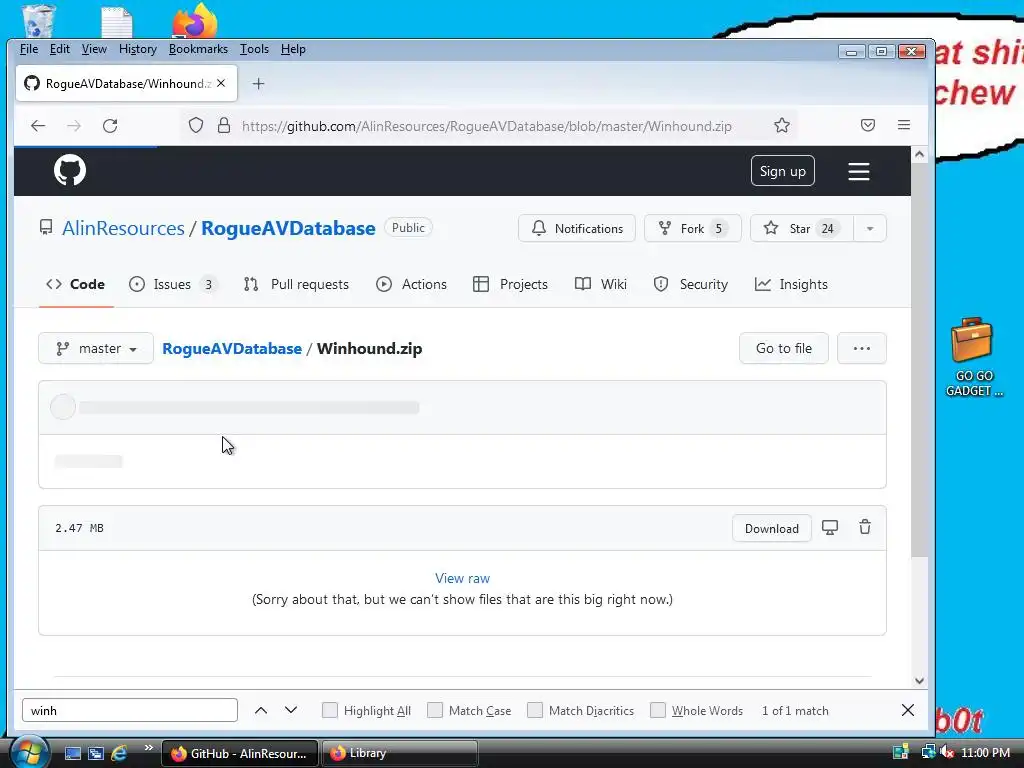Viewport: 1024px width, 768px height.
Task: Select the Code tab
Action: pos(76,284)
